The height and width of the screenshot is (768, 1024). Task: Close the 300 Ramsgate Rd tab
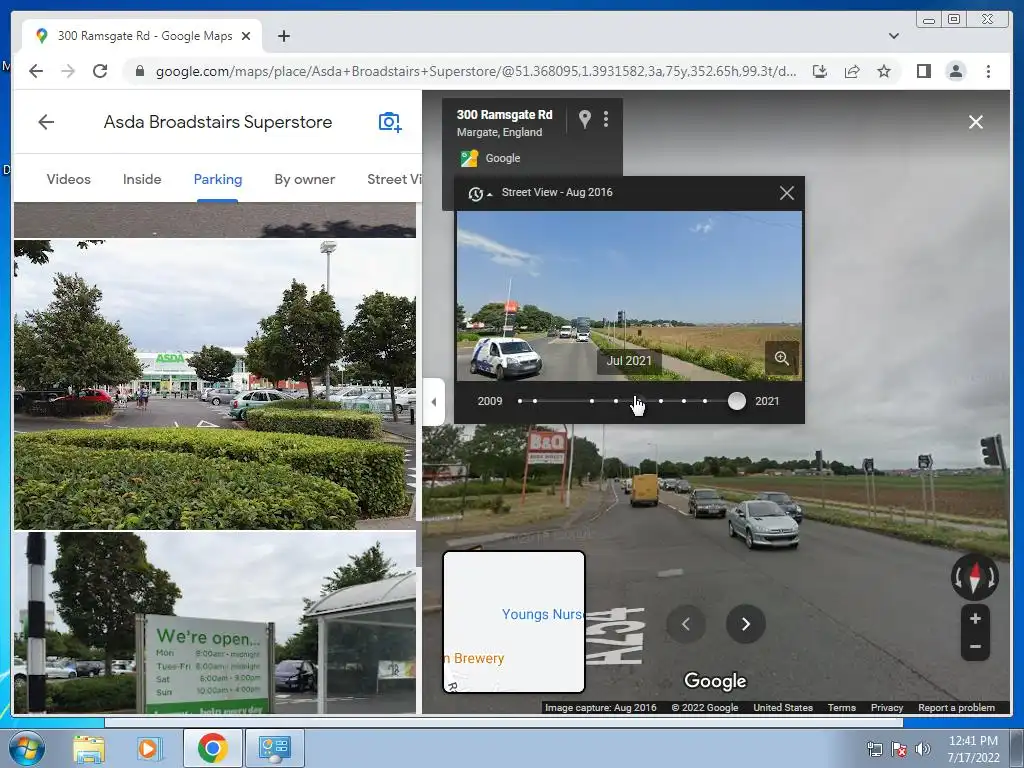246,36
